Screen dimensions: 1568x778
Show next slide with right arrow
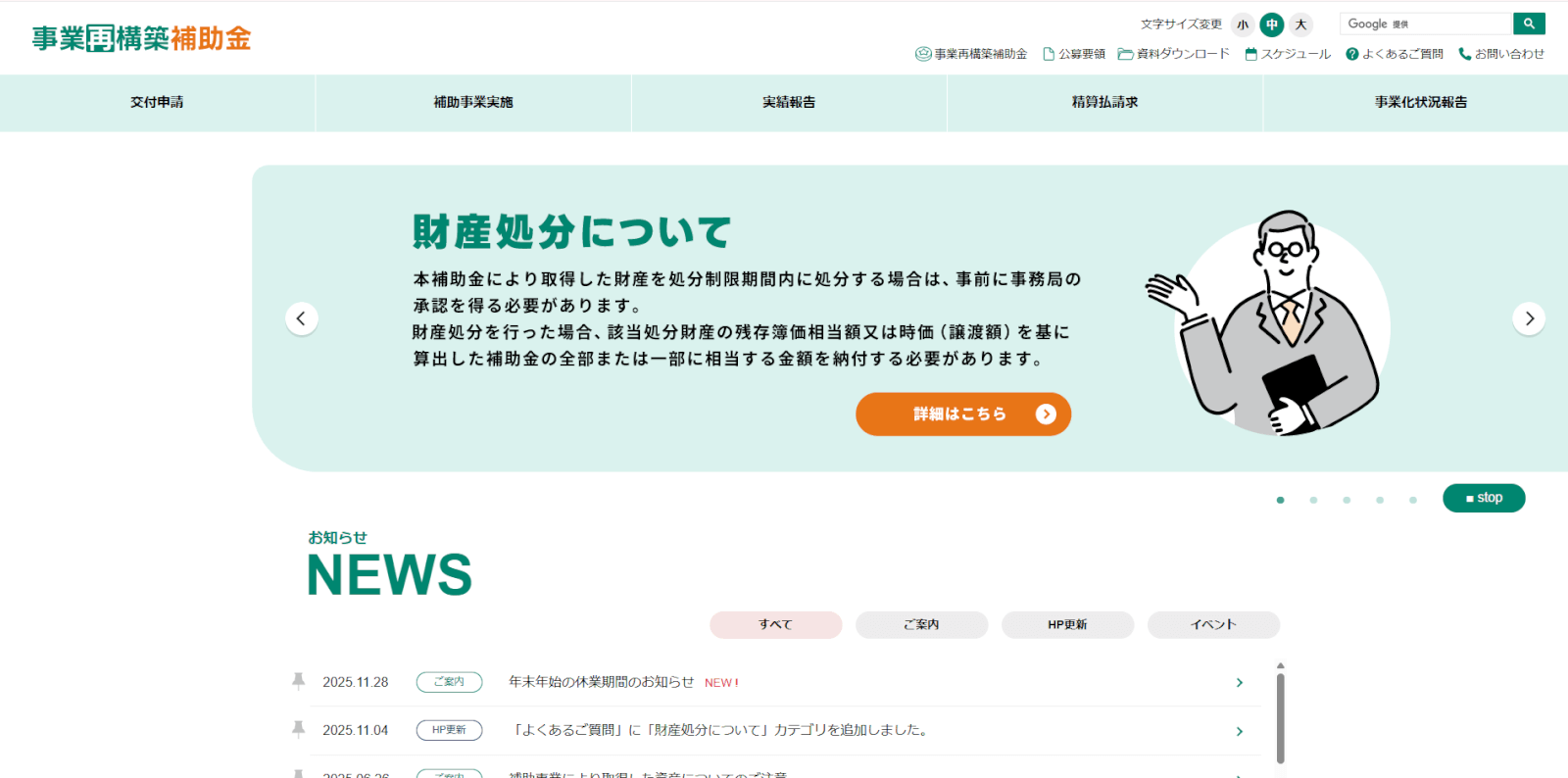(x=1529, y=318)
